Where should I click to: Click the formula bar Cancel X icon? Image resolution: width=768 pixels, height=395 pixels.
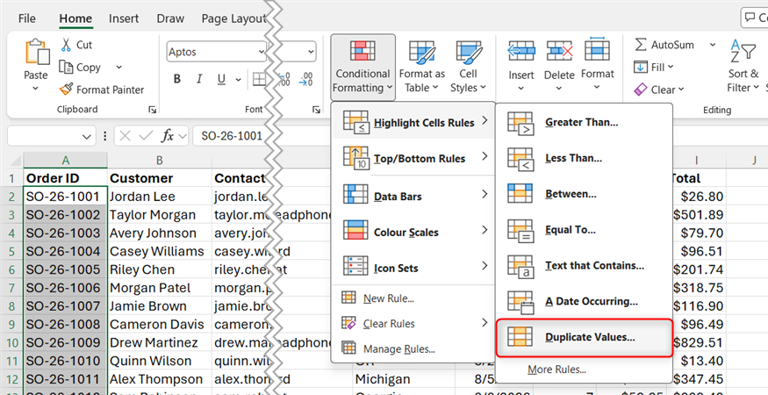[125, 136]
